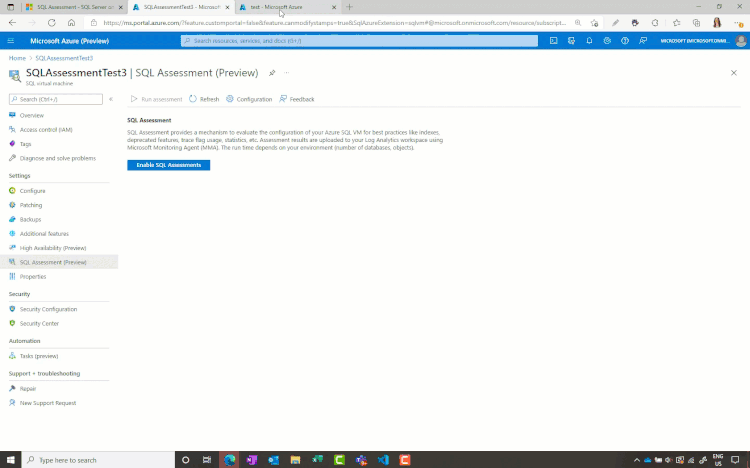Open Repair under Support
The image size is (750, 468).
pyautogui.click(x=28, y=389)
